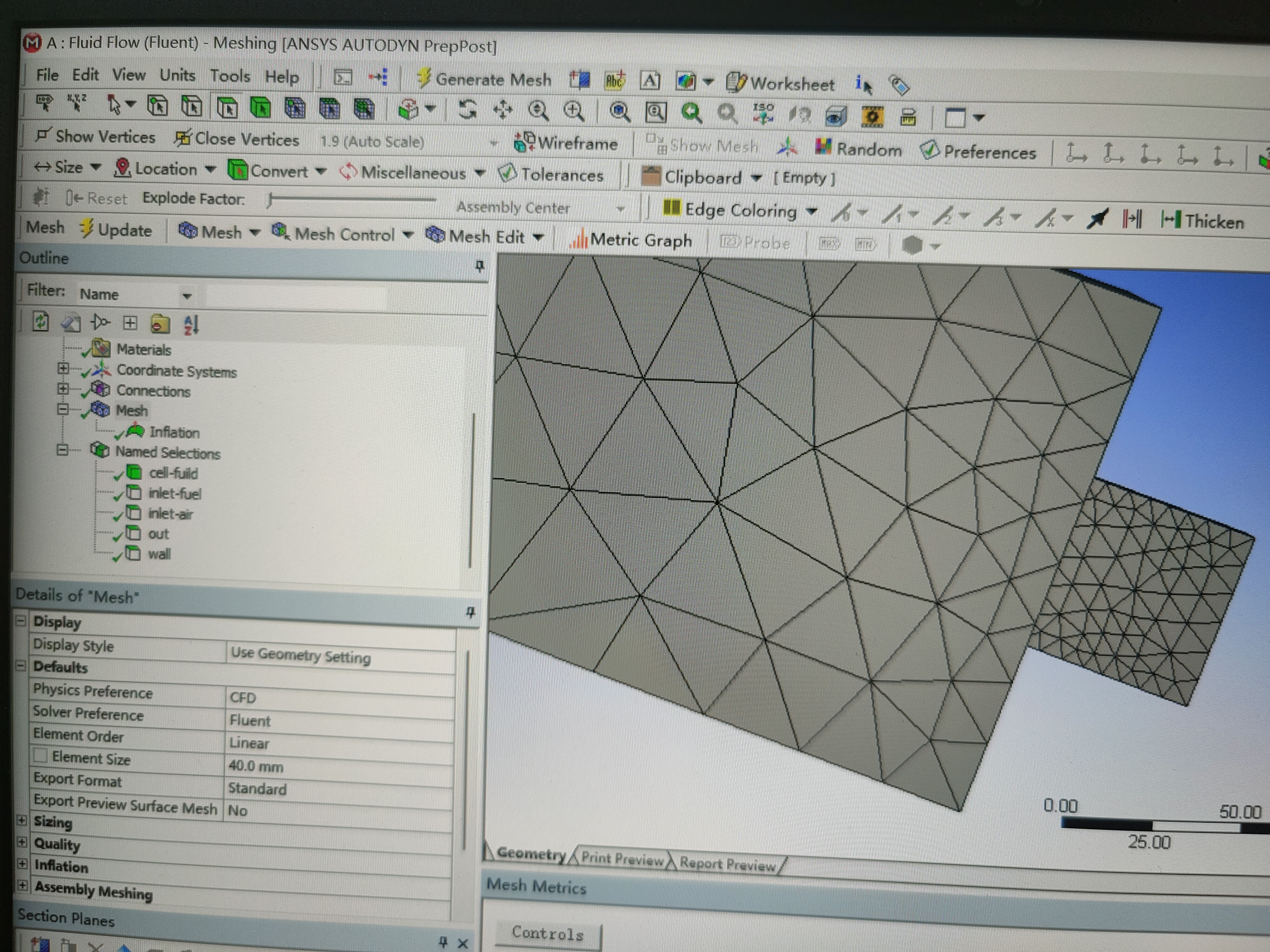Toggle the Metric Graph display

click(x=631, y=239)
